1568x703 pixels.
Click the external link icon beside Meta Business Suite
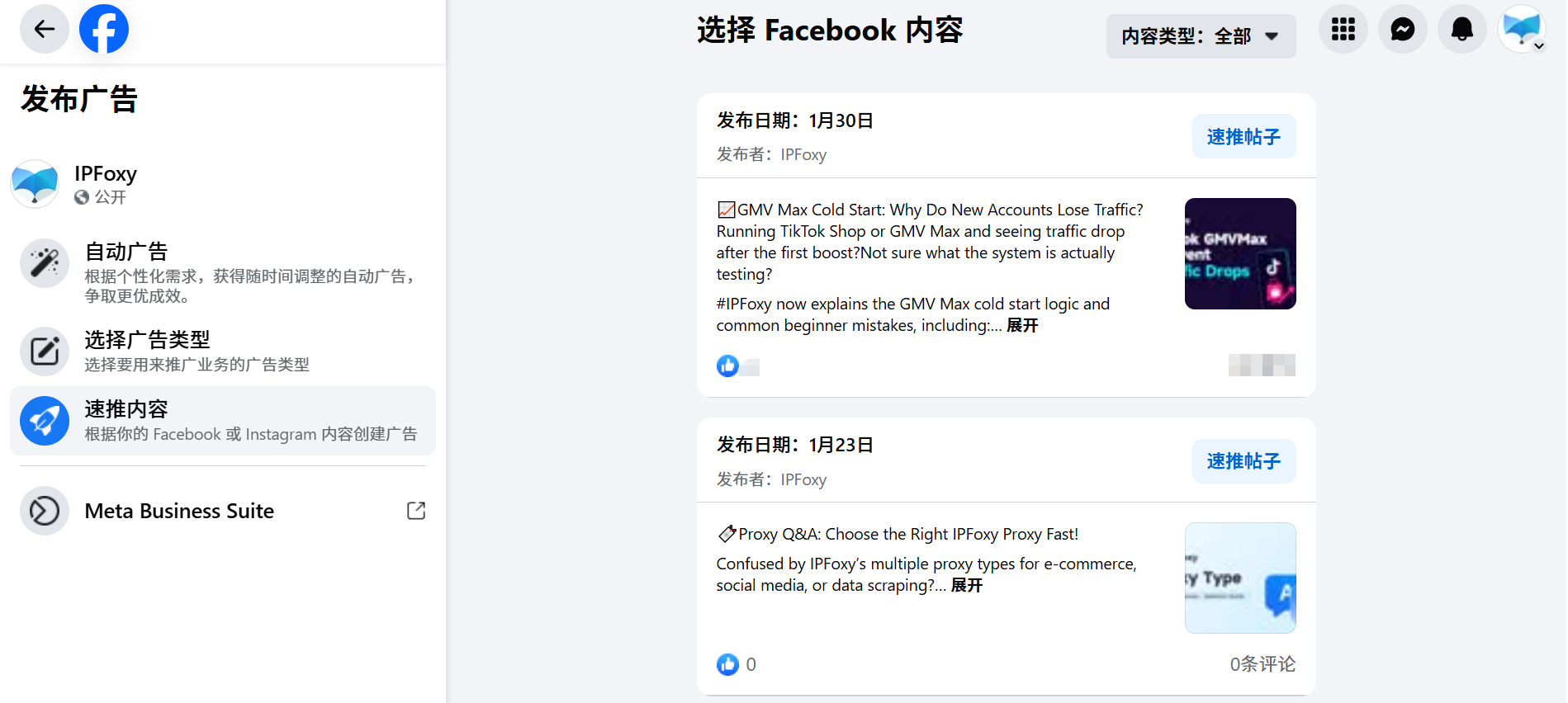(416, 511)
